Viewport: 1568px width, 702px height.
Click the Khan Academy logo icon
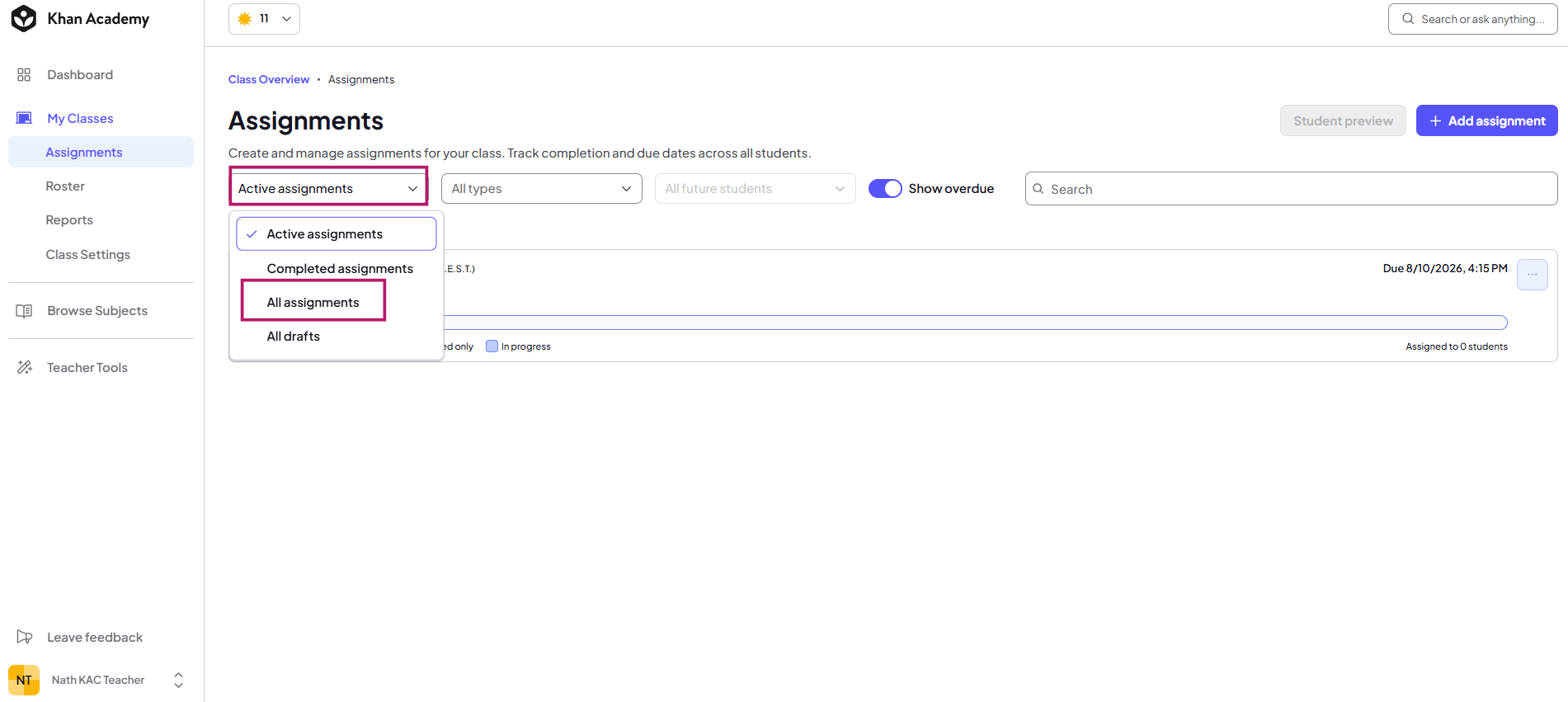point(24,19)
